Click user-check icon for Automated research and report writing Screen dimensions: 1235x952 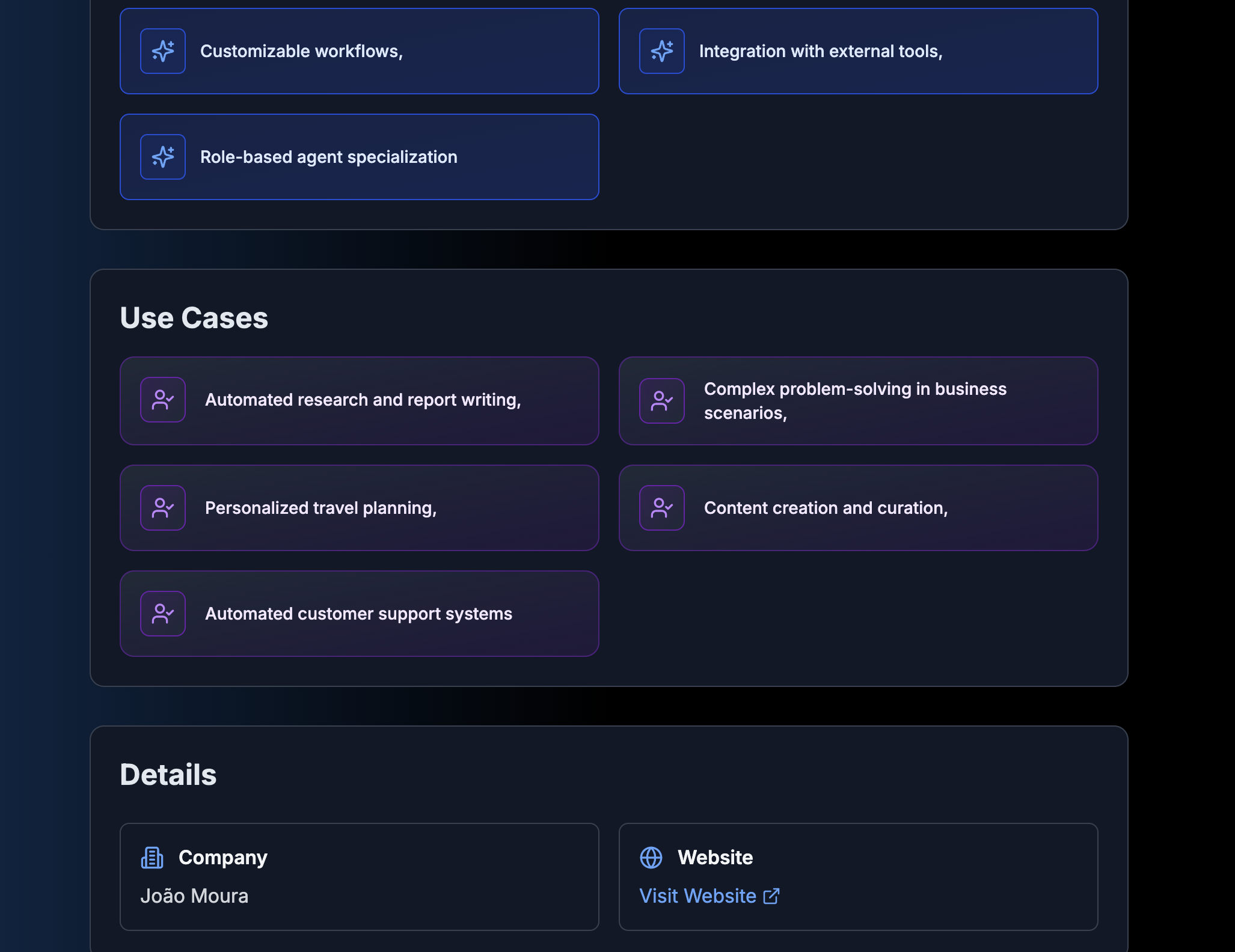click(x=163, y=400)
